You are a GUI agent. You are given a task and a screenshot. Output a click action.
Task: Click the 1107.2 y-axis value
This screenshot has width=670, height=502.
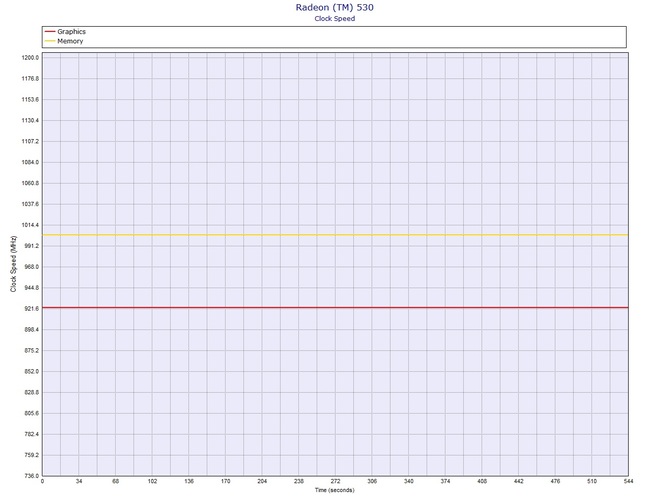pyautogui.click(x=30, y=141)
